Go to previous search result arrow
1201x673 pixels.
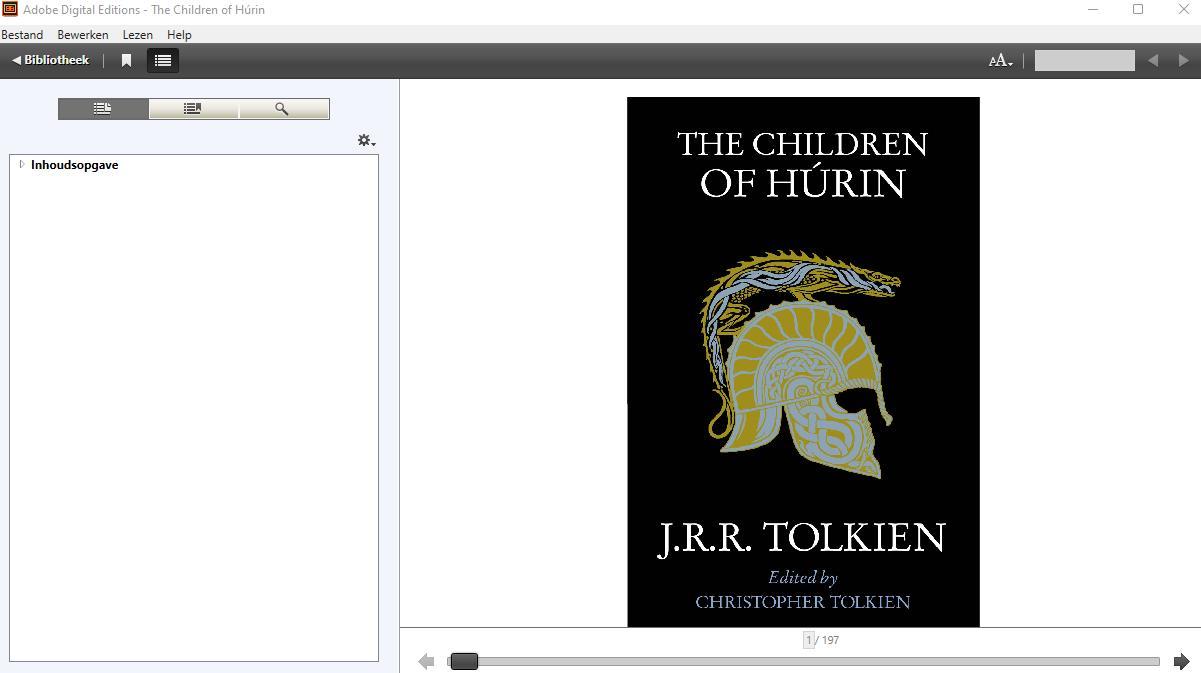pos(1153,61)
